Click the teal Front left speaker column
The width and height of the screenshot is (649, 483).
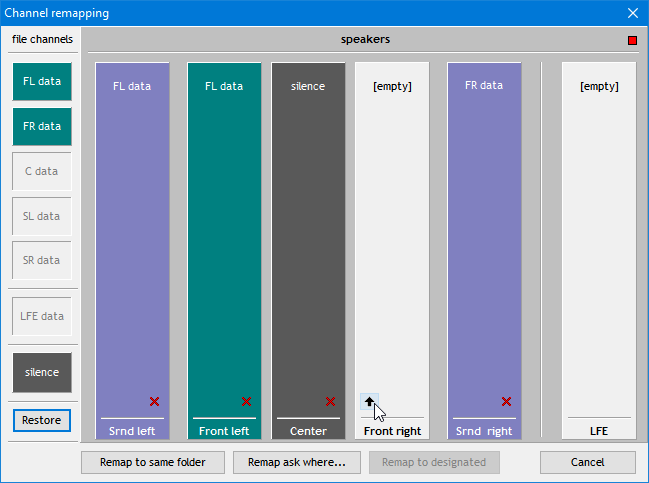pyautogui.click(x=224, y=240)
